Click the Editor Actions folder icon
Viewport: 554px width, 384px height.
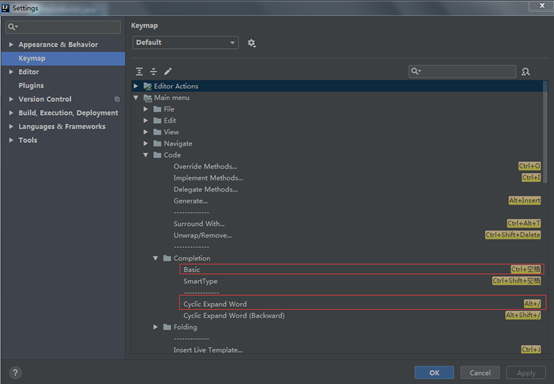pos(148,86)
